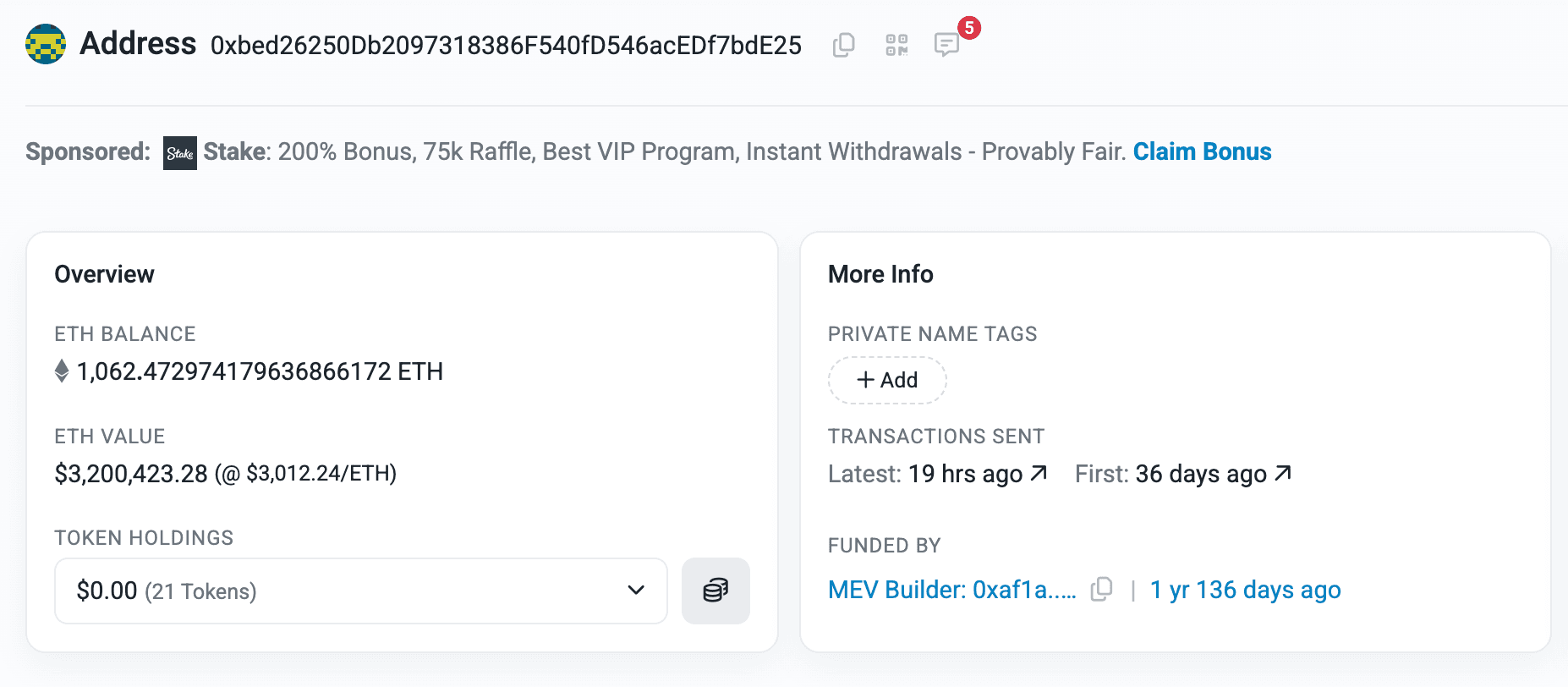Image resolution: width=1568 pixels, height=687 pixels.
Task: Open first transaction via the arrow icon
Action: pos(1282,473)
